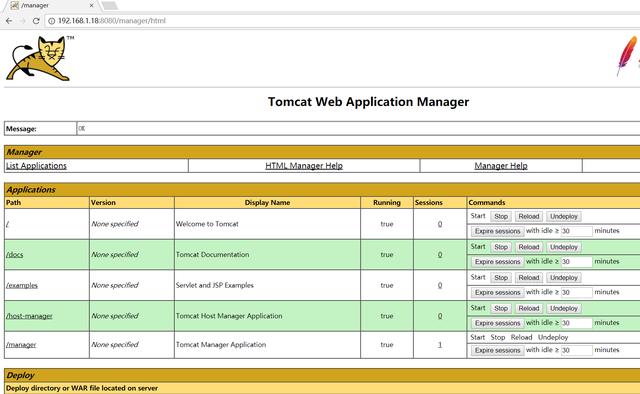Screen dimensions: 640x394
Task: Click idle minutes field for /host-manager
Action: click(x=576, y=323)
